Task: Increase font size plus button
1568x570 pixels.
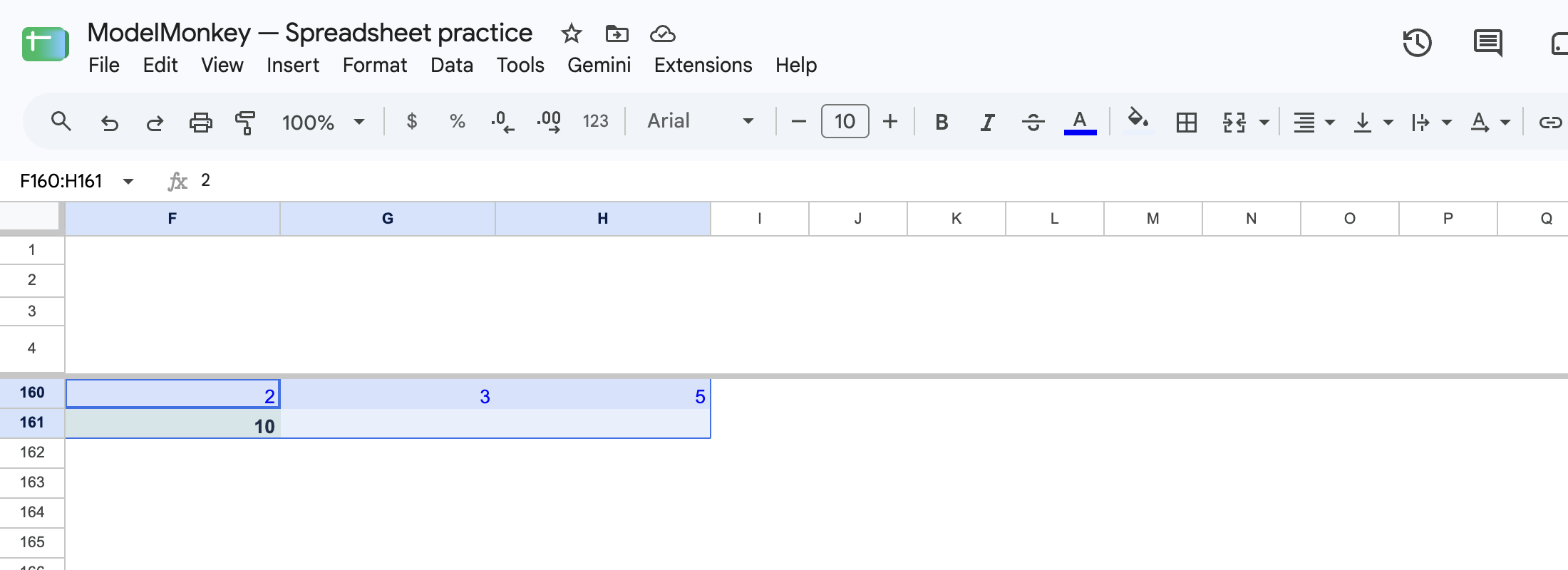Action: point(890,122)
